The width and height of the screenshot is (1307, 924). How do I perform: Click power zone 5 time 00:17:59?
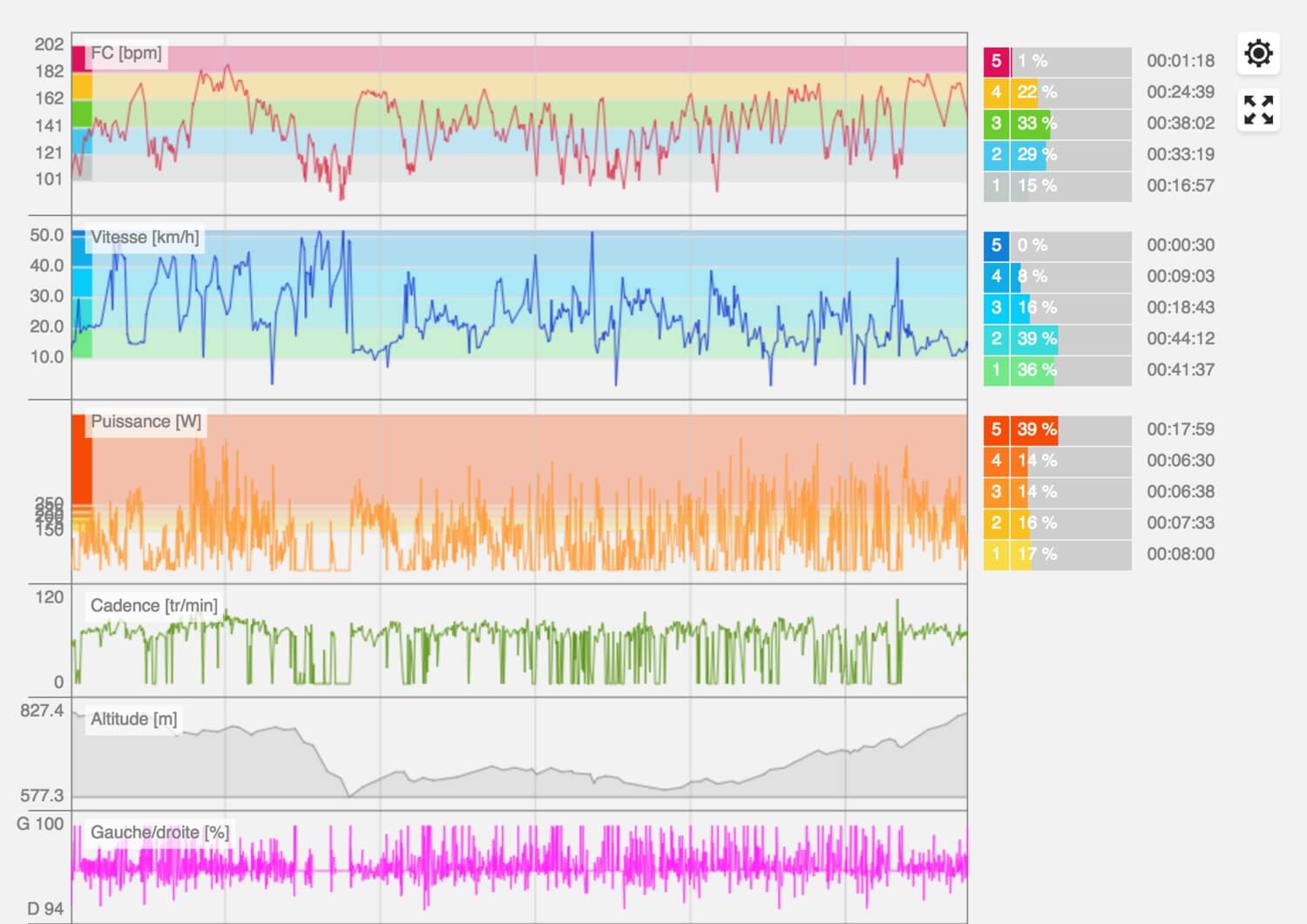tap(1181, 429)
